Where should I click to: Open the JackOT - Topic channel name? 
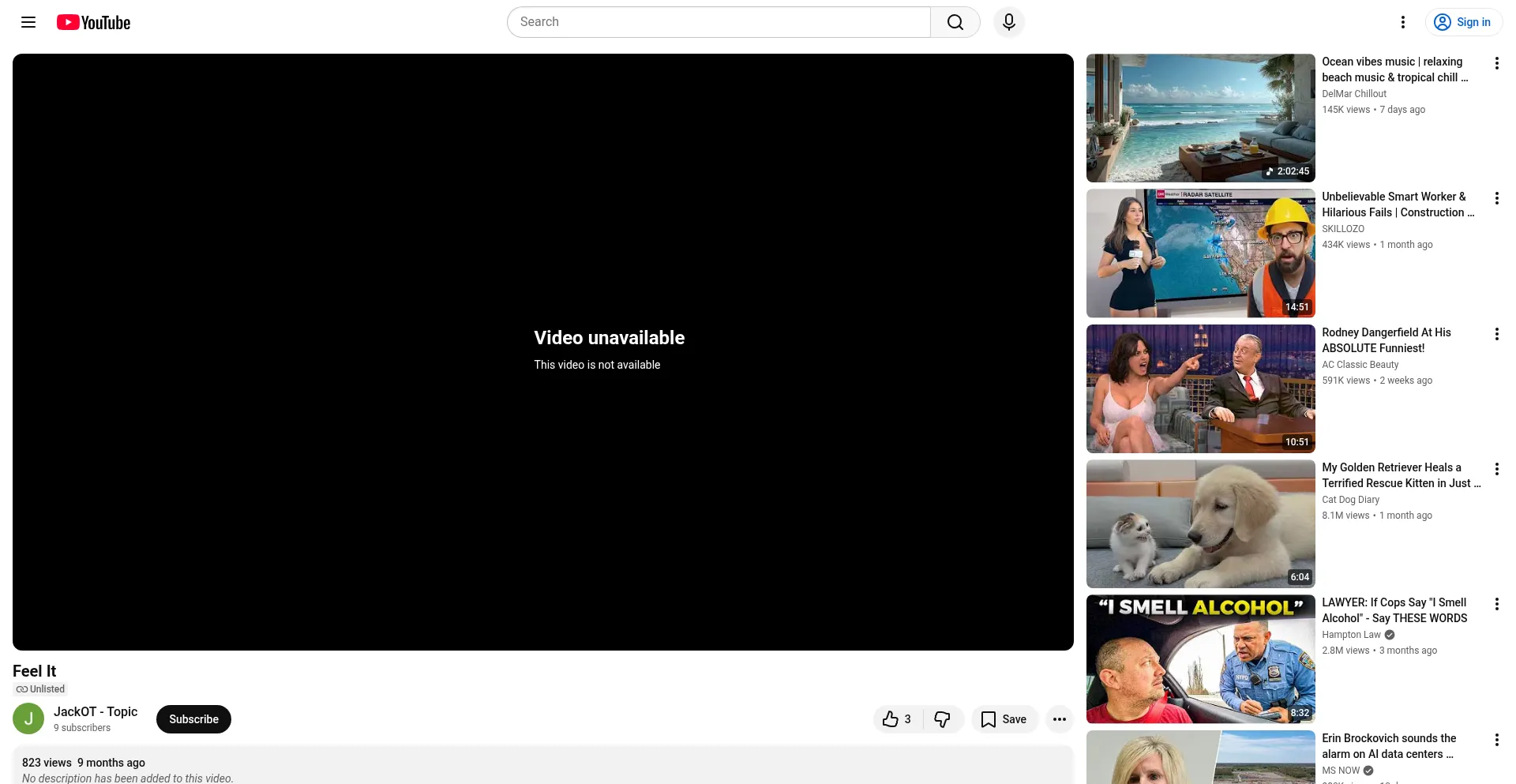coord(96,711)
